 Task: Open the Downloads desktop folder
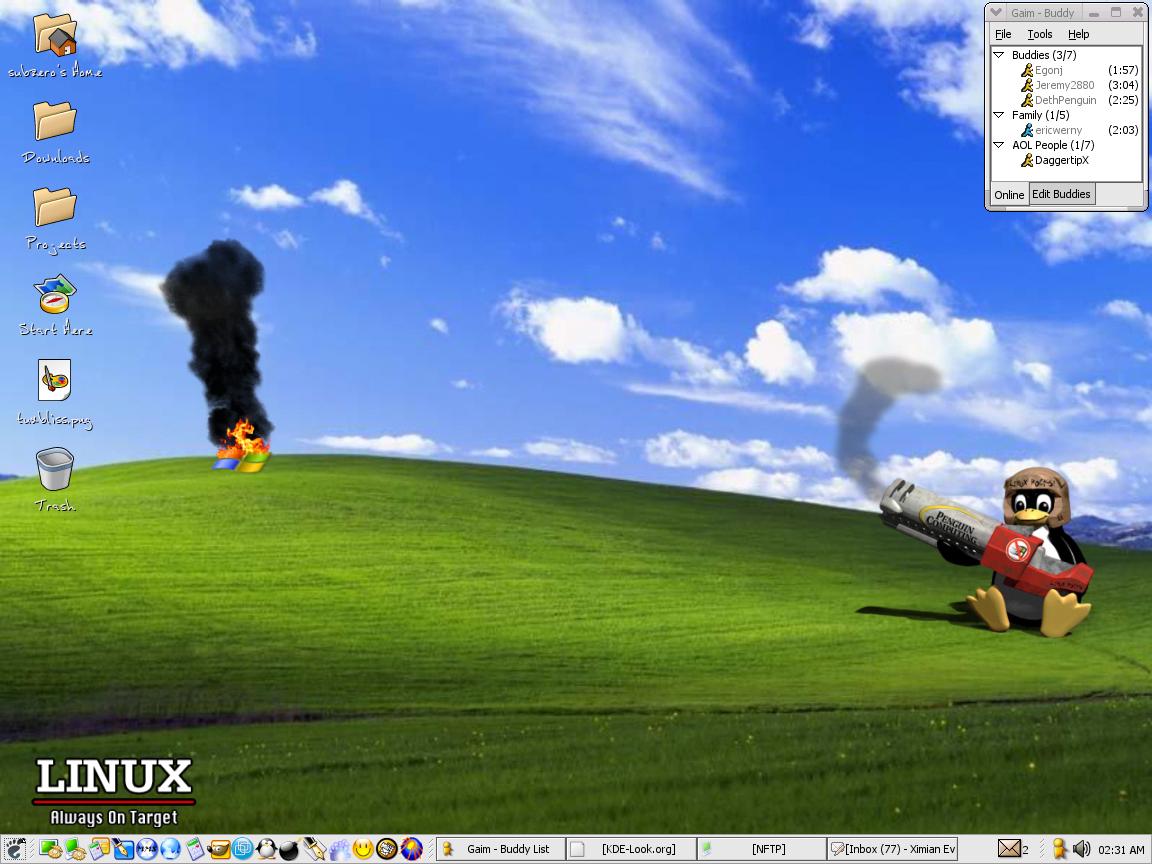[55, 132]
